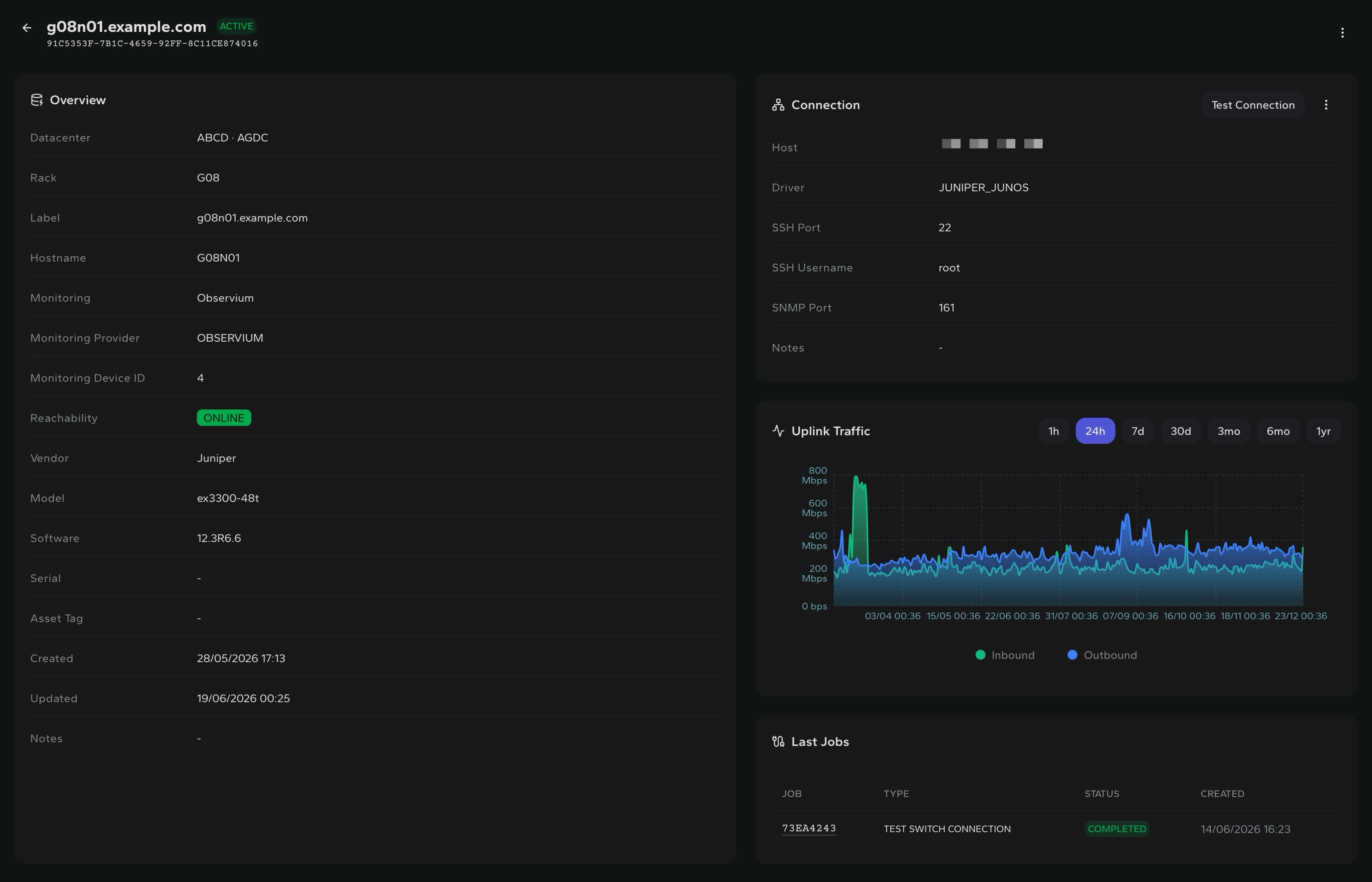Click the Hostname value G08N01
This screenshot has width=1372, height=882.
pos(218,258)
